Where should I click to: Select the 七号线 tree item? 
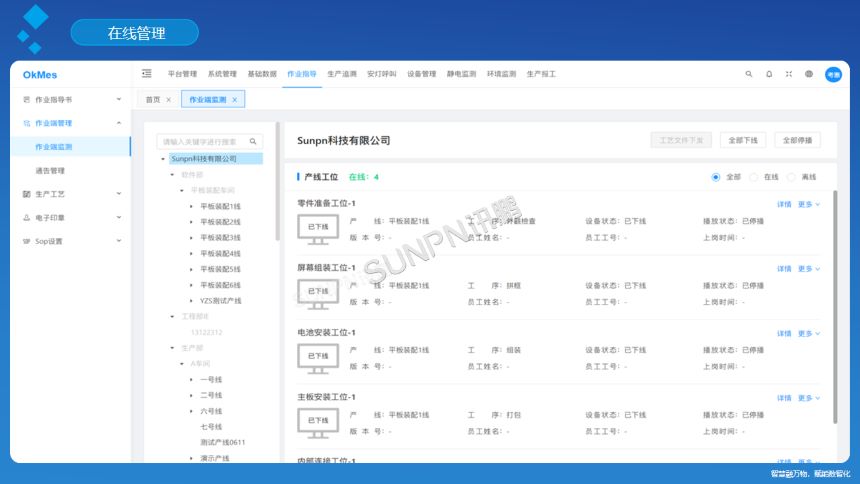[x=211, y=427]
